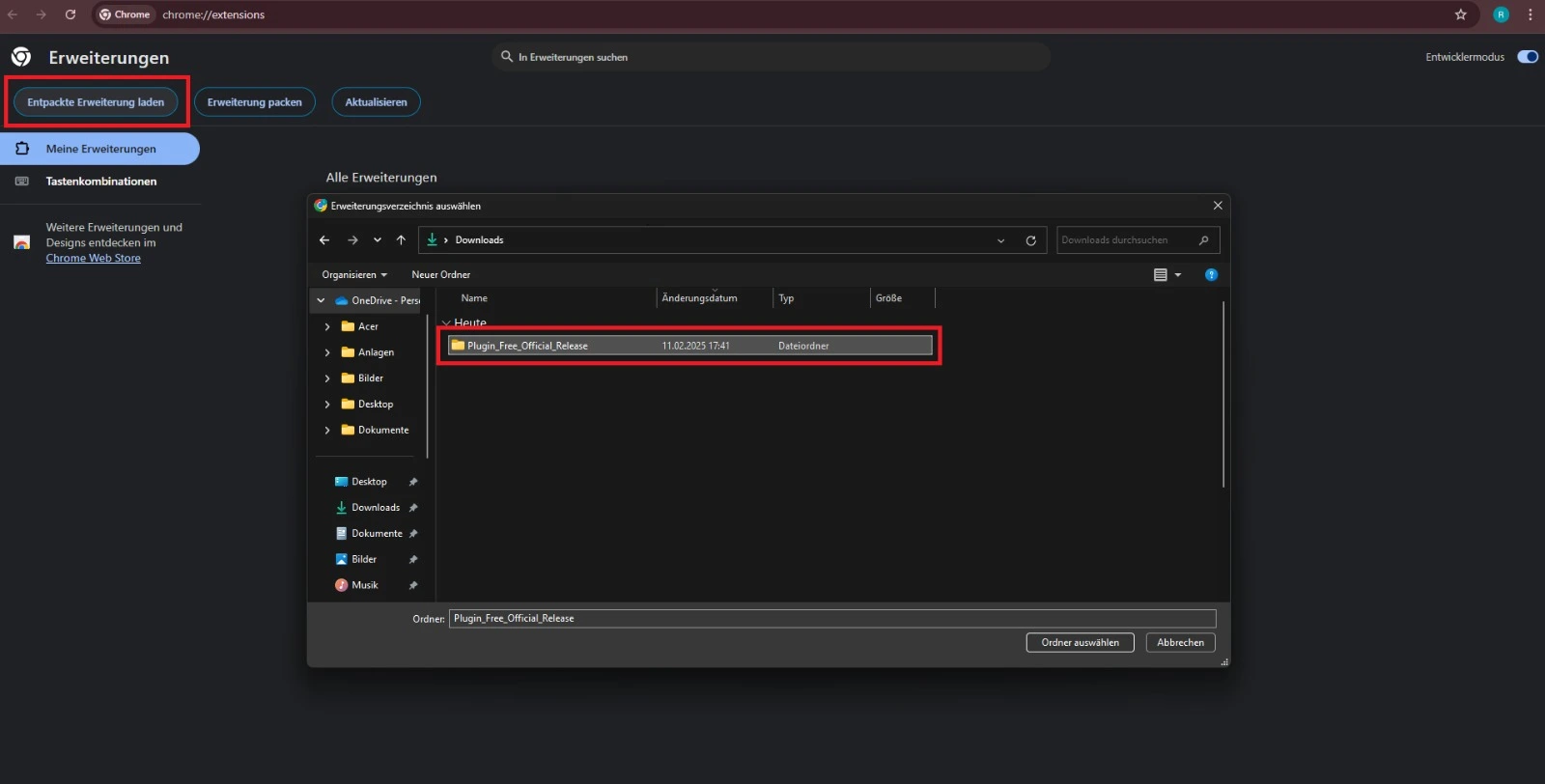
Task: Open the view options dropdown arrow
Action: pos(1178,275)
